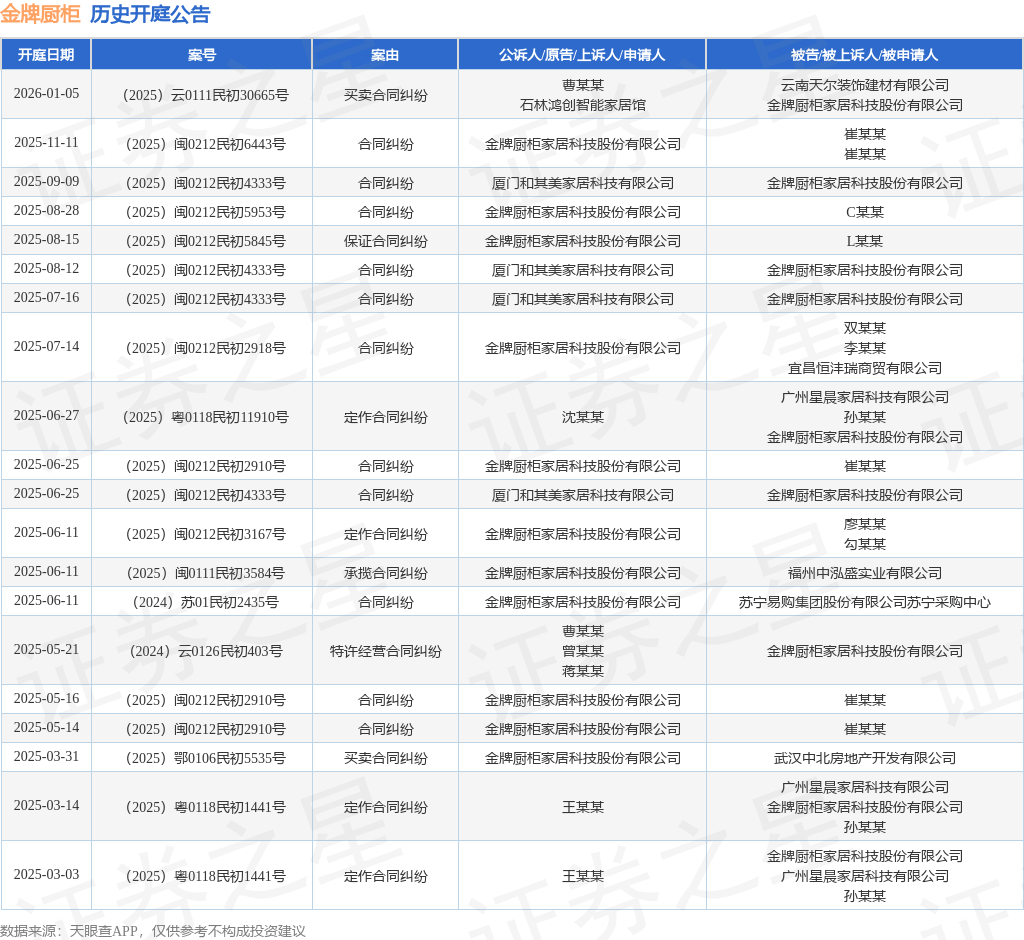The width and height of the screenshot is (1024, 940).
Task: Select the 案号 column header
Action: [201, 55]
